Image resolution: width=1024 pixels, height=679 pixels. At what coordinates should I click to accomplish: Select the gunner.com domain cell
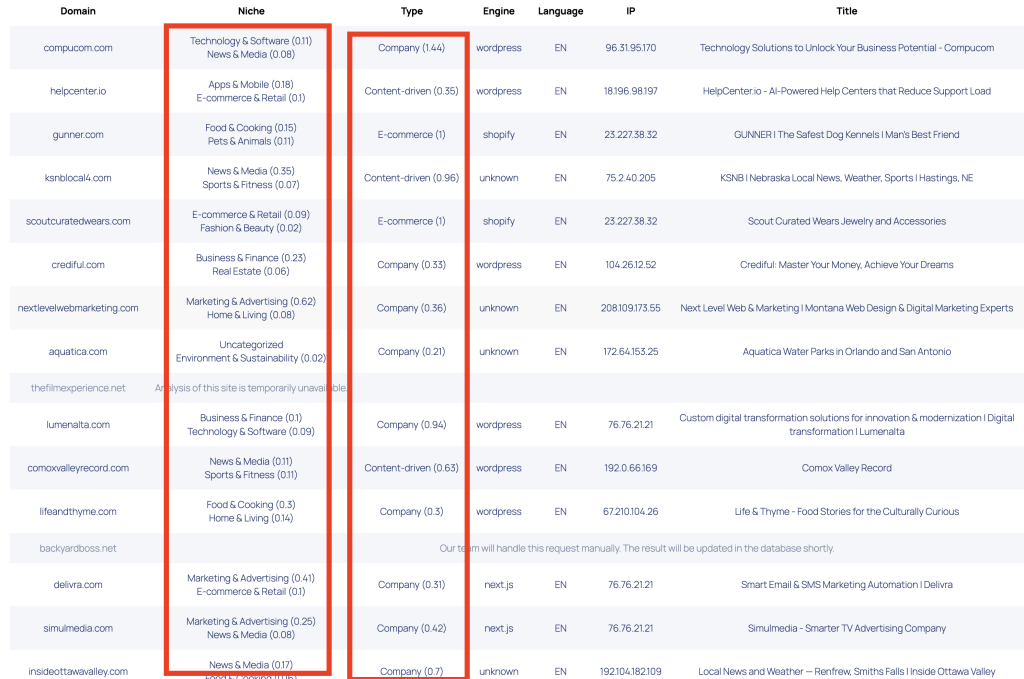point(78,134)
